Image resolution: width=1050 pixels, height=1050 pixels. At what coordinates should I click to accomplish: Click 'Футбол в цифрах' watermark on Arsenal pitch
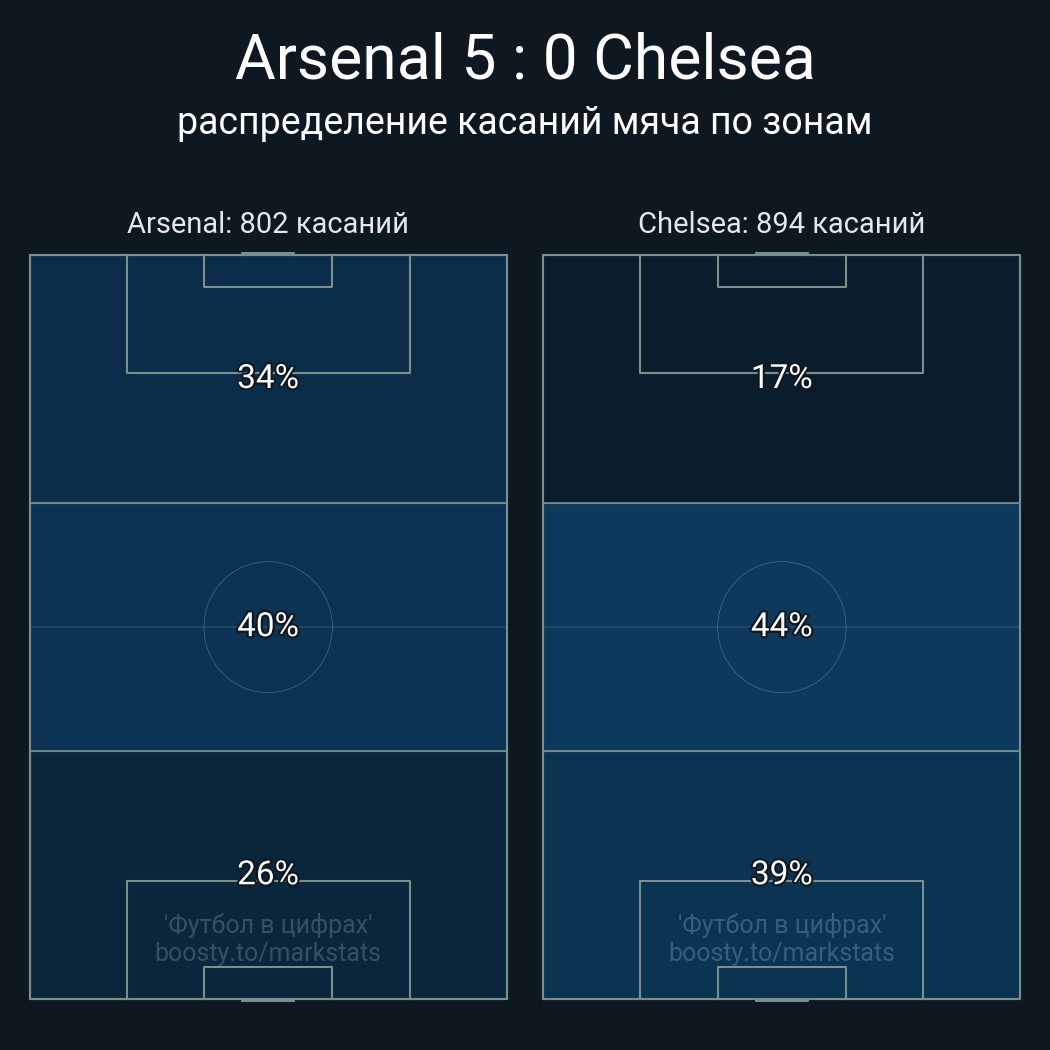click(268, 924)
